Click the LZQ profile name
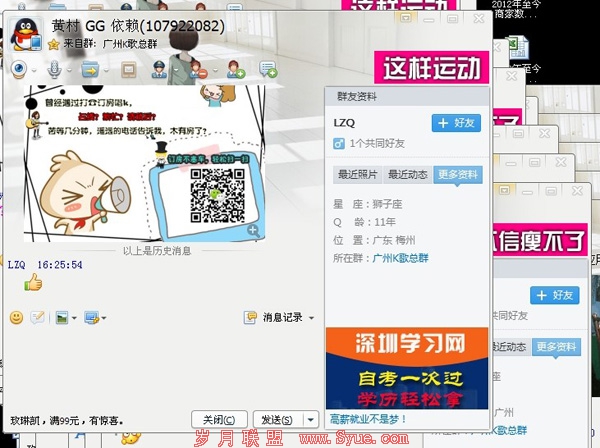The width and height of the screenshot is (600, 448). 344,123
